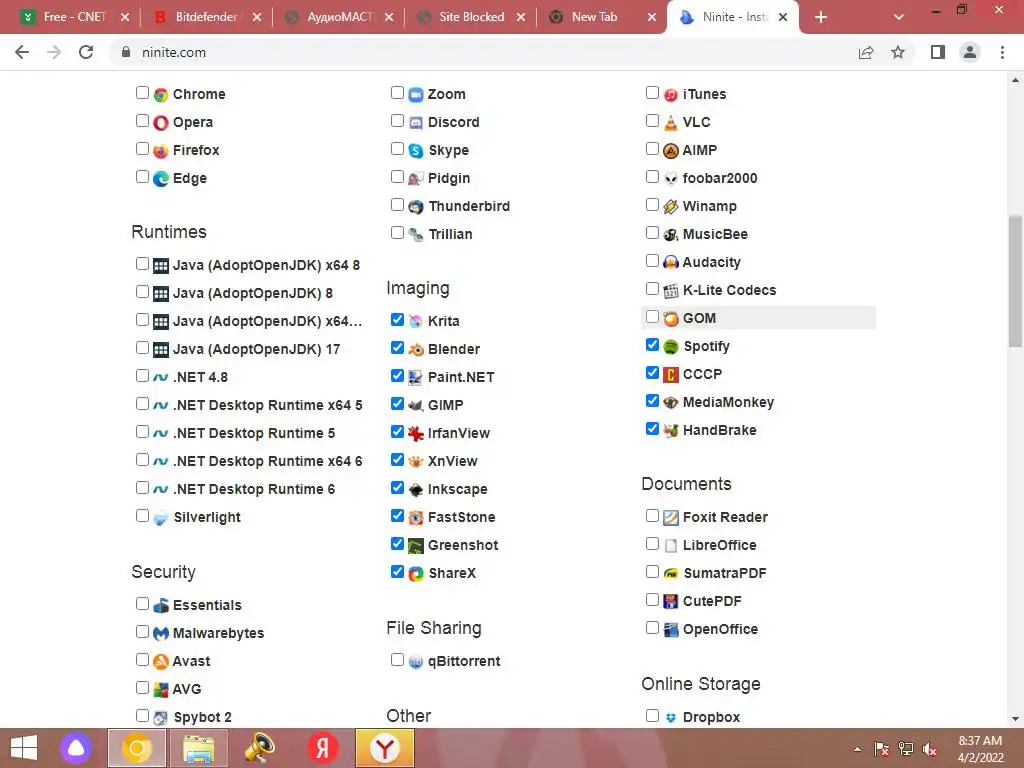Open Chrome's three-dot menu
This screenshot has width=1024, height=768.
click(1002, 52)
